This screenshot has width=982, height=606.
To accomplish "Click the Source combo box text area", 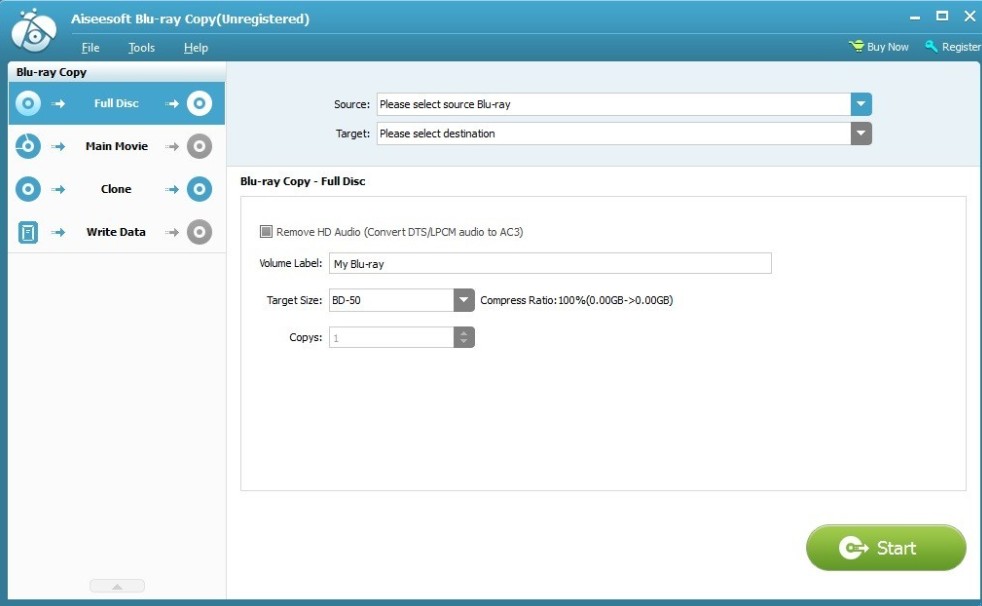I will click(x=614, y=104).
